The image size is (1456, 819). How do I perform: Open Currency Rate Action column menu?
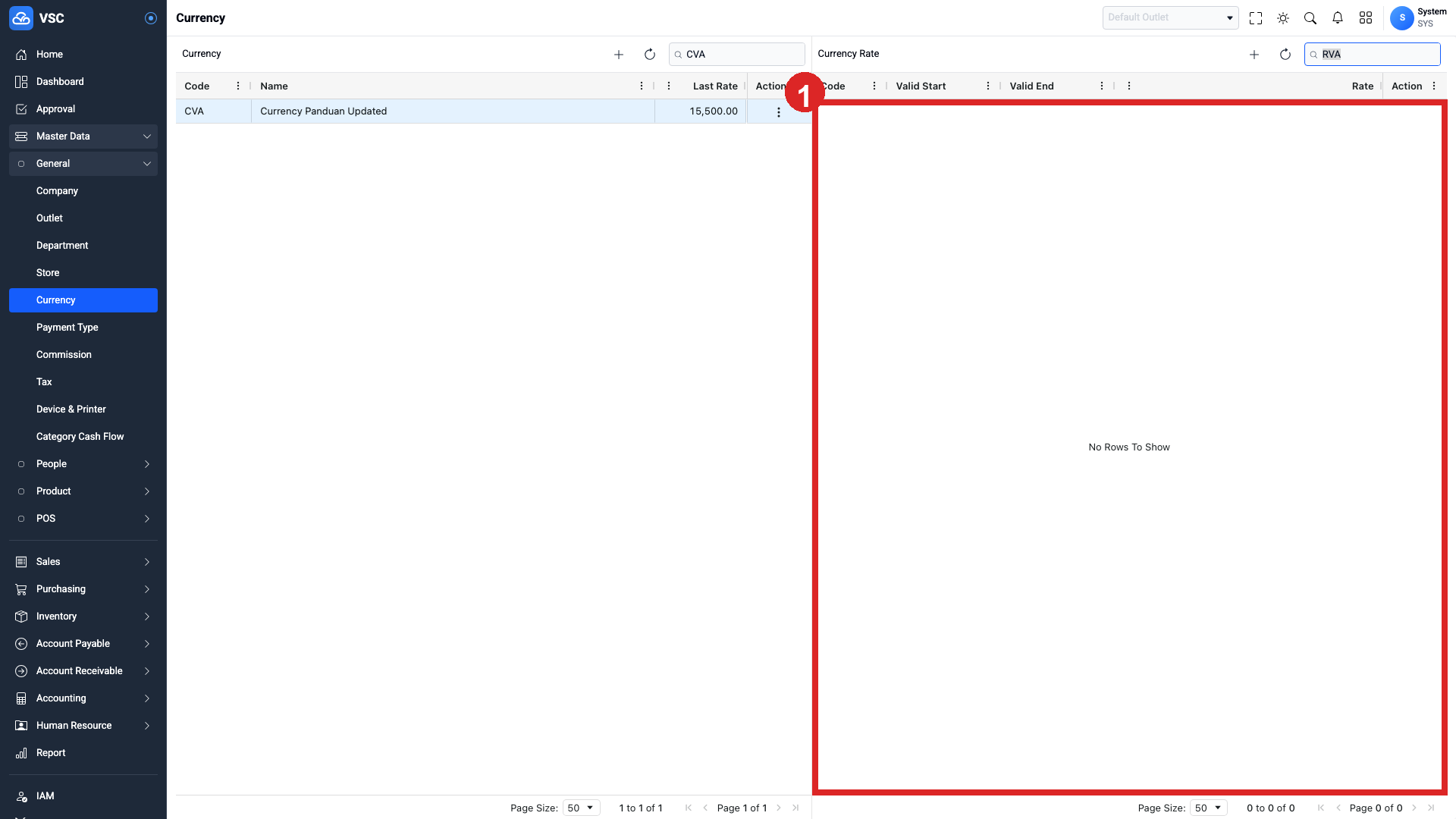tap(1434, 86)
